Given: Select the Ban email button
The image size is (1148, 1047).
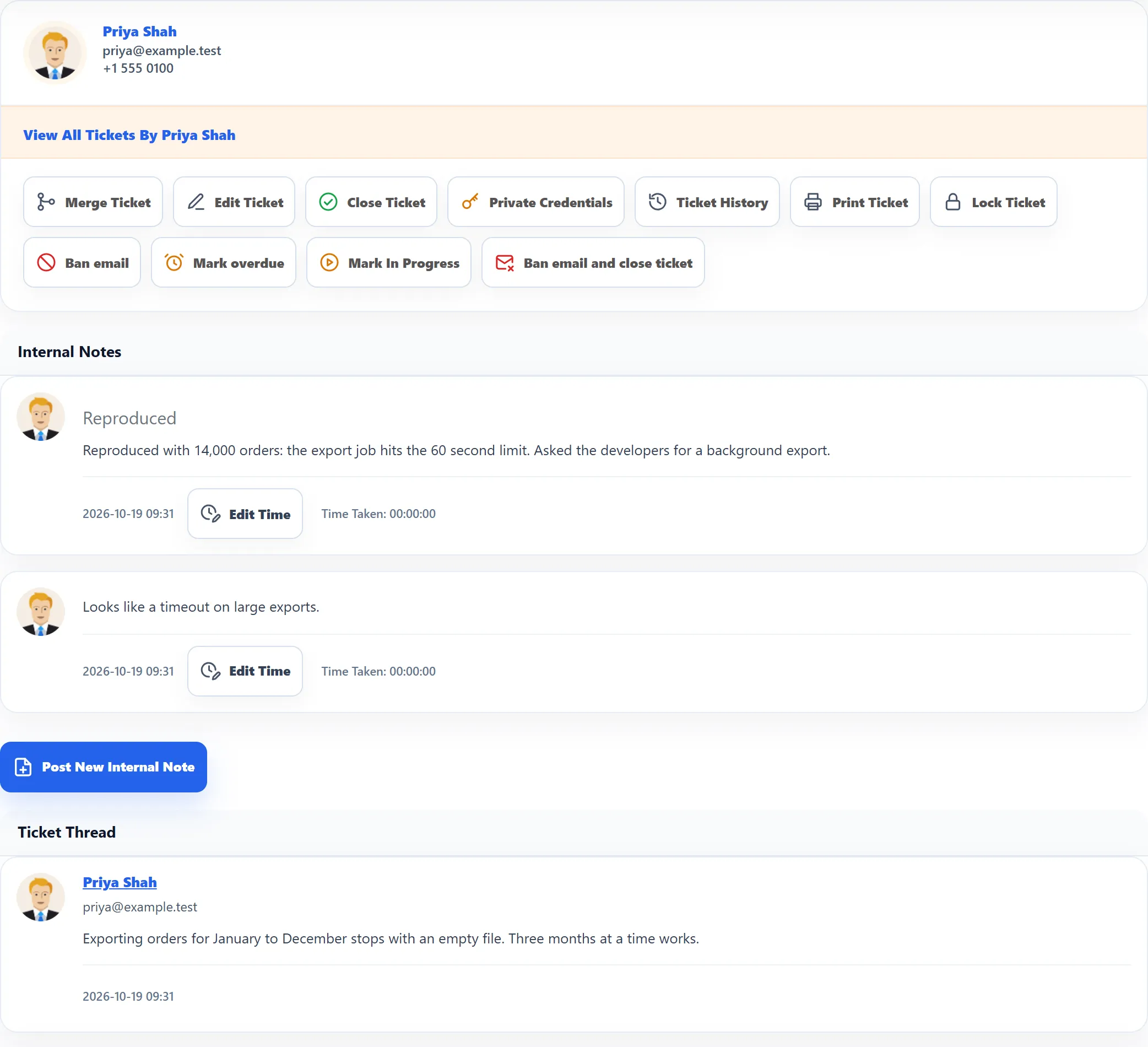Looking at the screenshot, I should click(x=82, y=263).
